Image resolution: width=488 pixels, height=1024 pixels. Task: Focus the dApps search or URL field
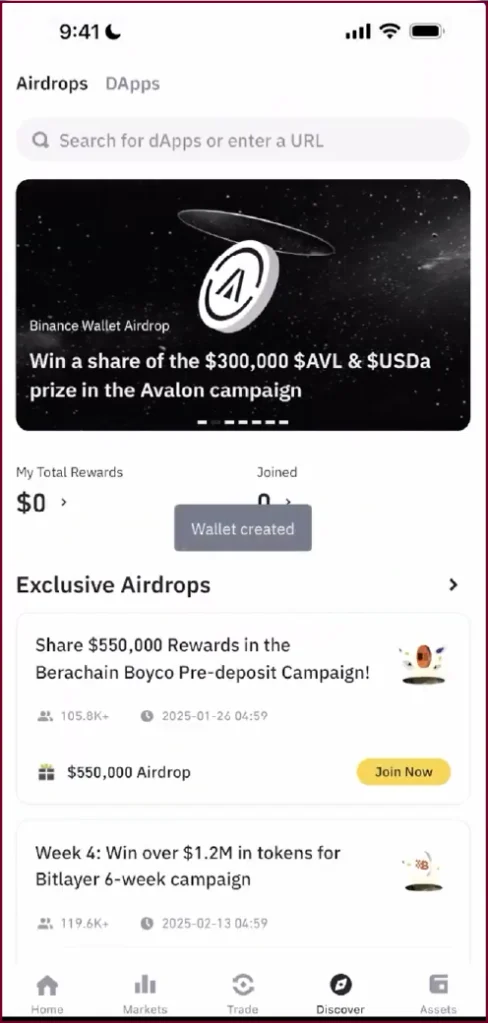click(x=243, y=140)
